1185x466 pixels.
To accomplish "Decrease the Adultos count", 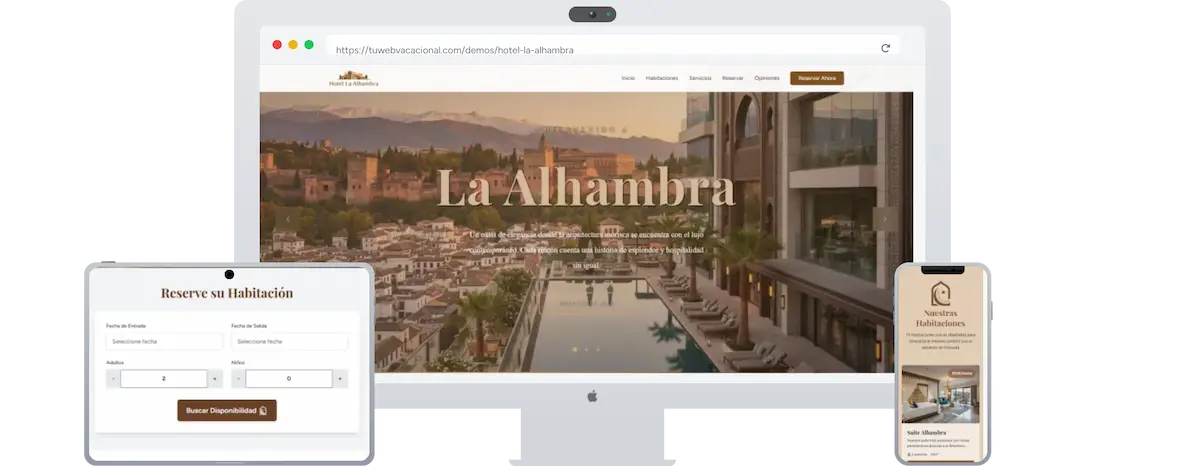I will point(113,378).
